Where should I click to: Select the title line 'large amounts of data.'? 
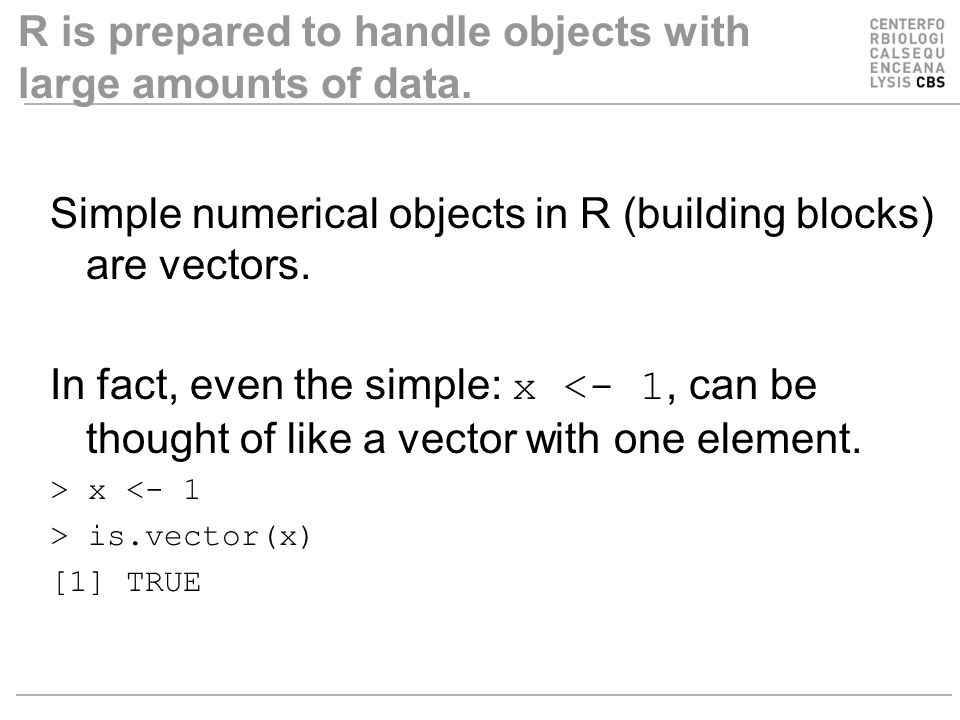point(246,83)
